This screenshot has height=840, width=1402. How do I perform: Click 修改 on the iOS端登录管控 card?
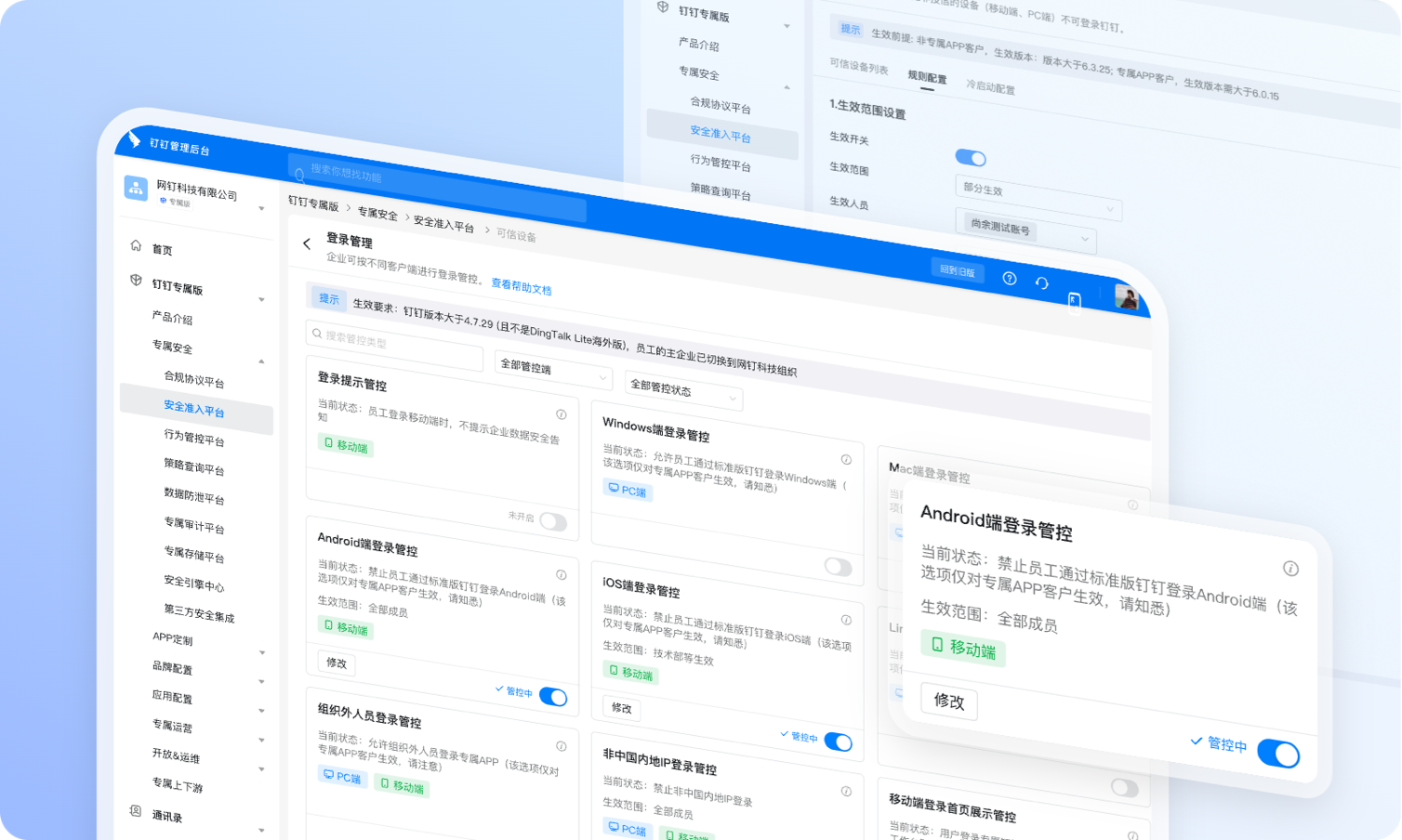coord(622,708)
